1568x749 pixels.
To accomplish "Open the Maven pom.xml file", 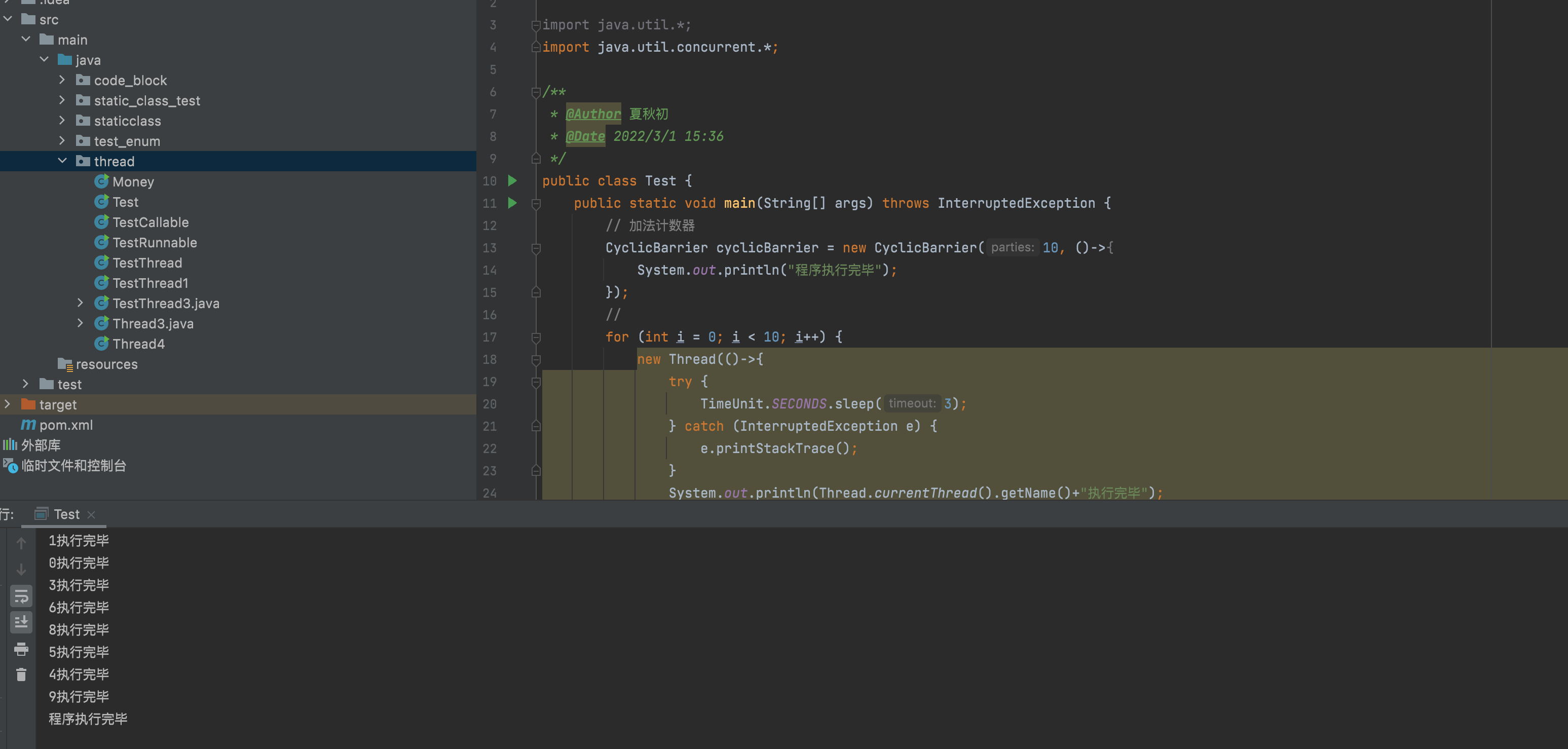I will [66, 425].
